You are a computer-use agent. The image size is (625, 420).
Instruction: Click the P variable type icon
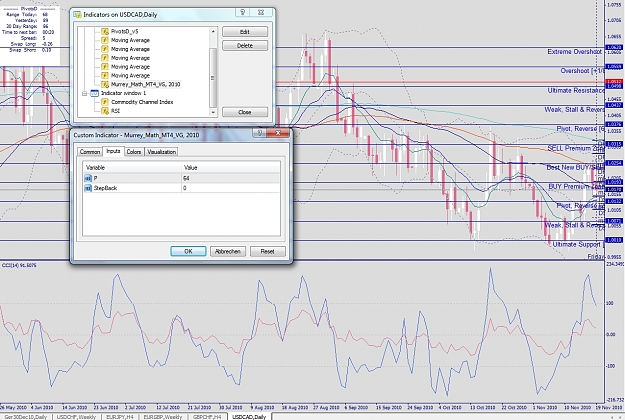(x=88, y=179)
